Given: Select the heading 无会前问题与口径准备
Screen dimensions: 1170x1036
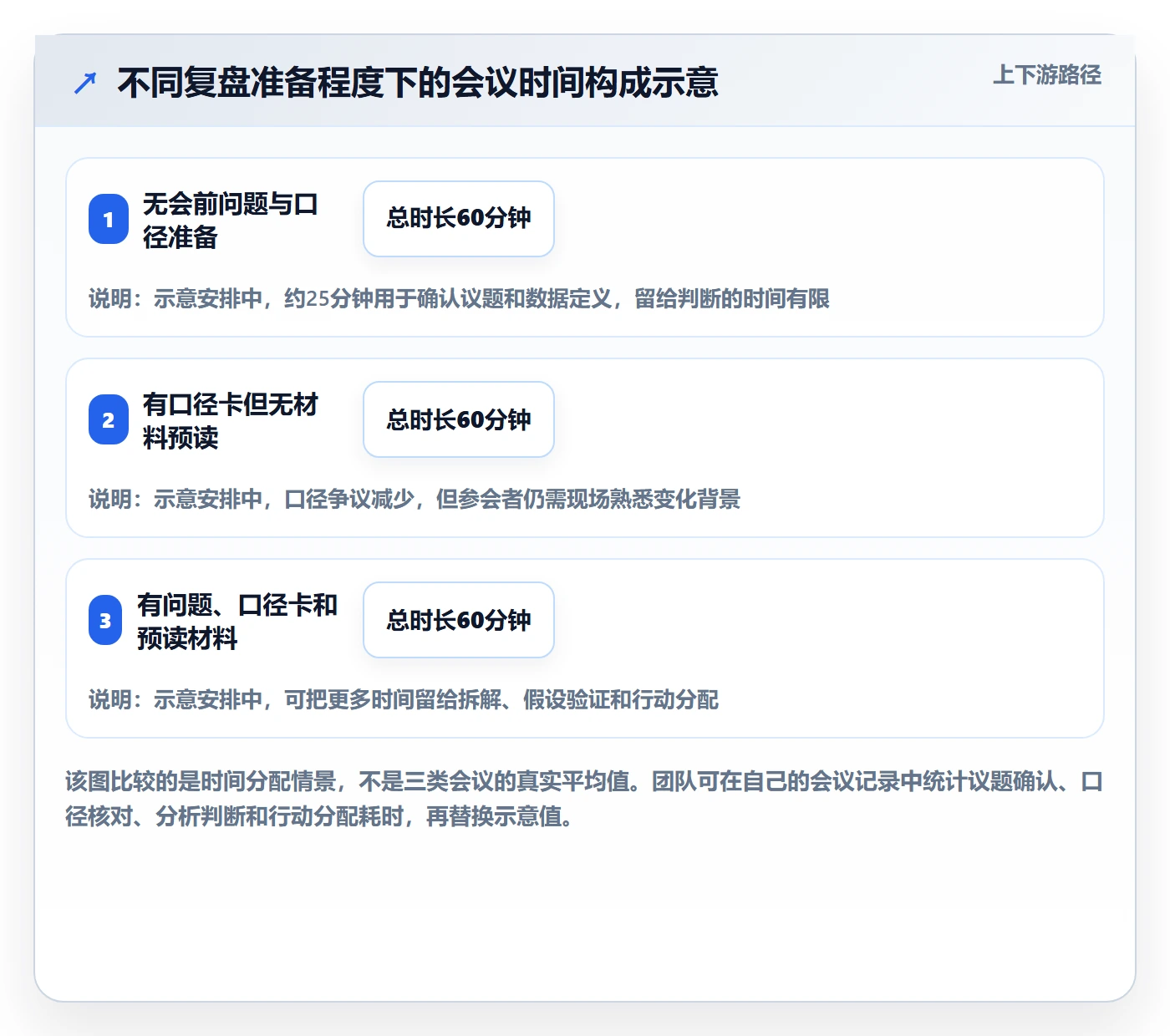Looking at the screenshot, I should pyautogui.click(x=230, y=220).
